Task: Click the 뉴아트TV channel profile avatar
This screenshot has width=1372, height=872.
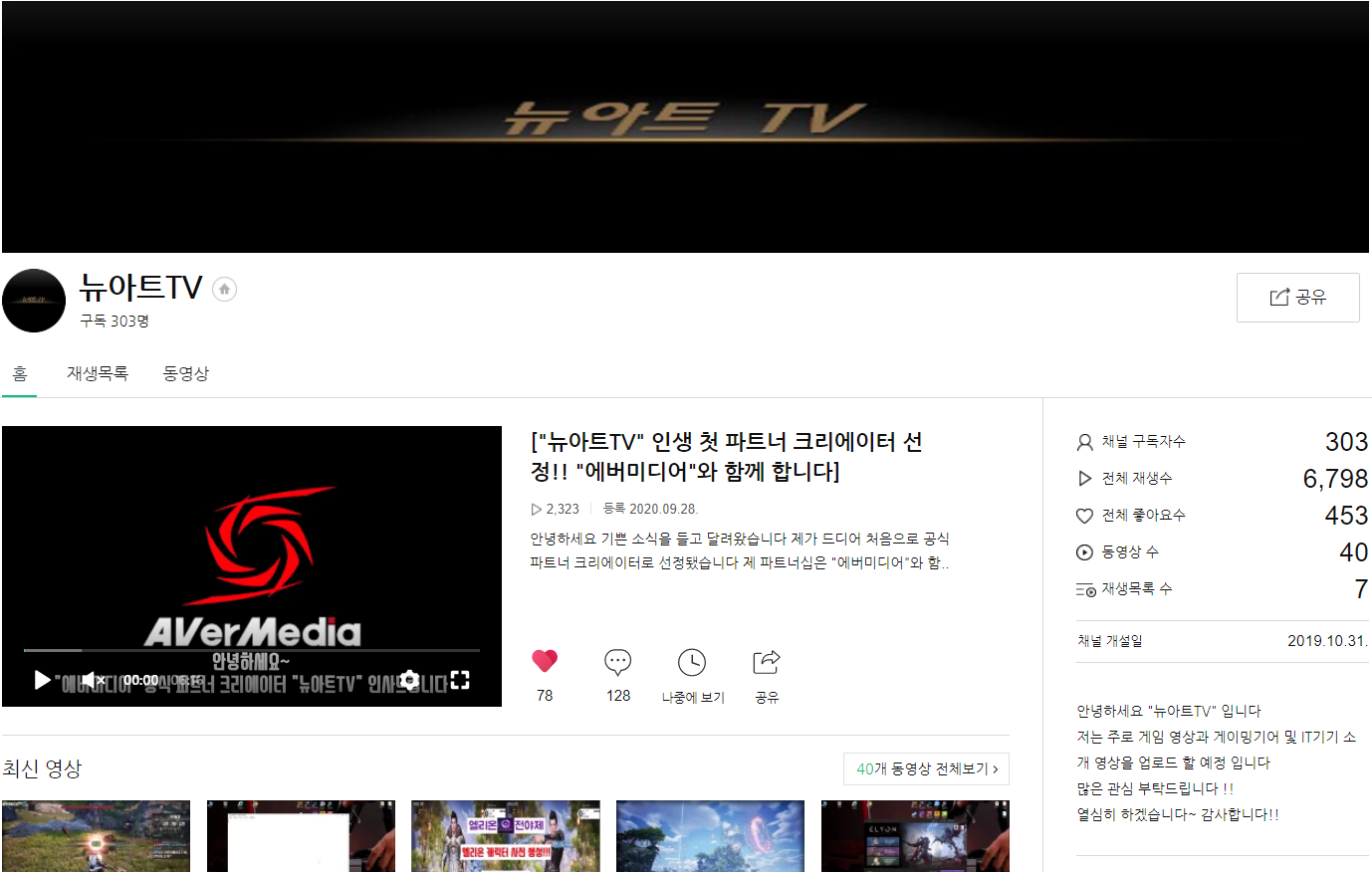Action: pos(34,301)
